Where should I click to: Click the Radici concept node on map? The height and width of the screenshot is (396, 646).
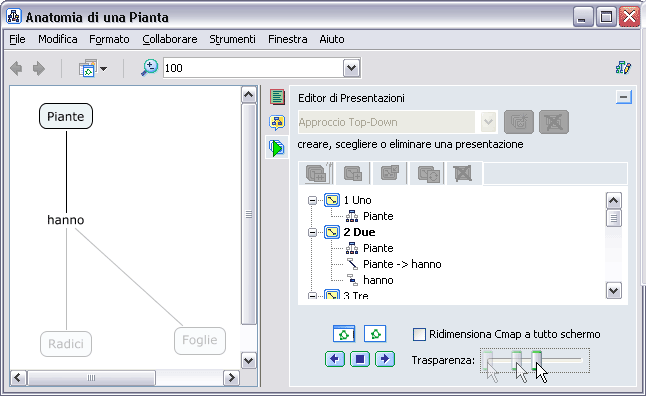pyautogui.click(x=66, y=344)
